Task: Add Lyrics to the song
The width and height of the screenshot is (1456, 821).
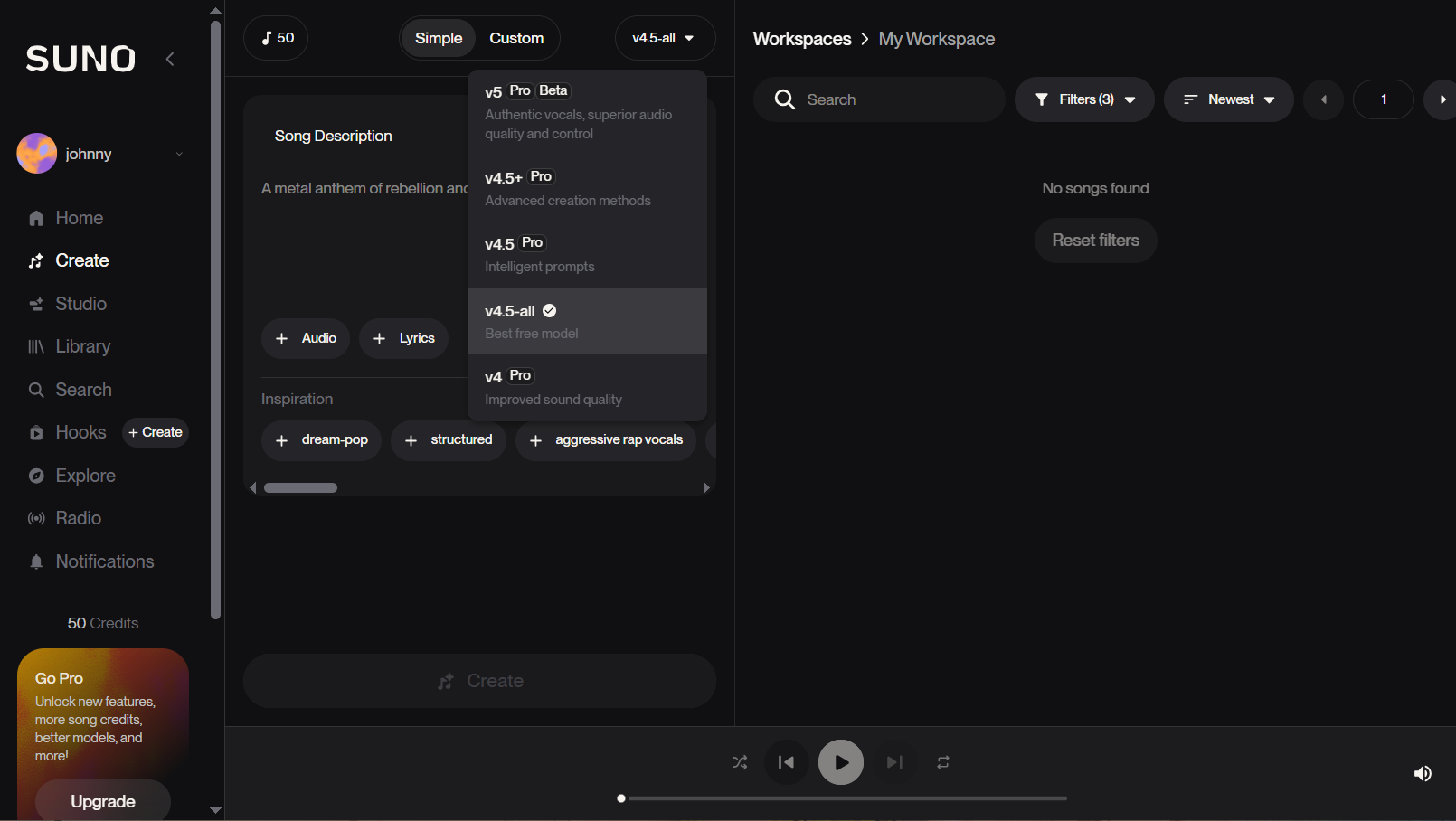Action: pos(403,338)
